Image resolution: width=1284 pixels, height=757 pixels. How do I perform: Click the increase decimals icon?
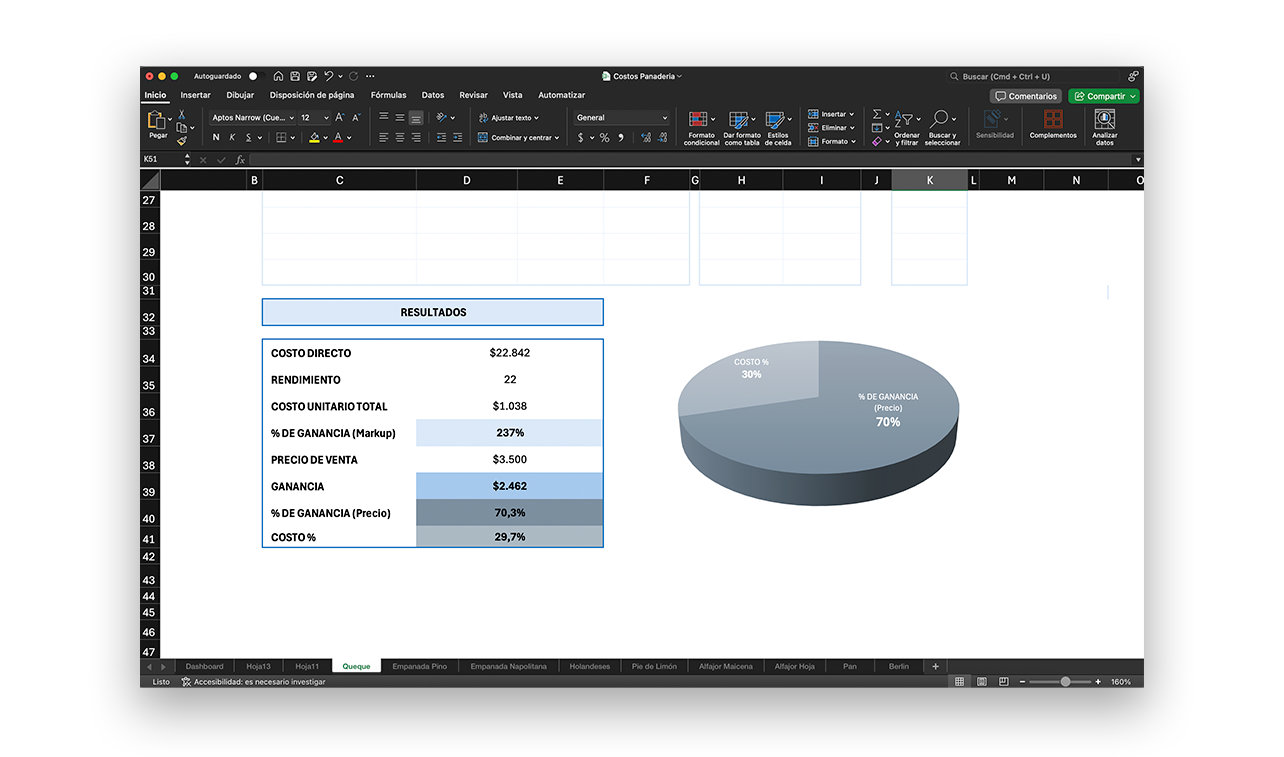coord(645,137)
